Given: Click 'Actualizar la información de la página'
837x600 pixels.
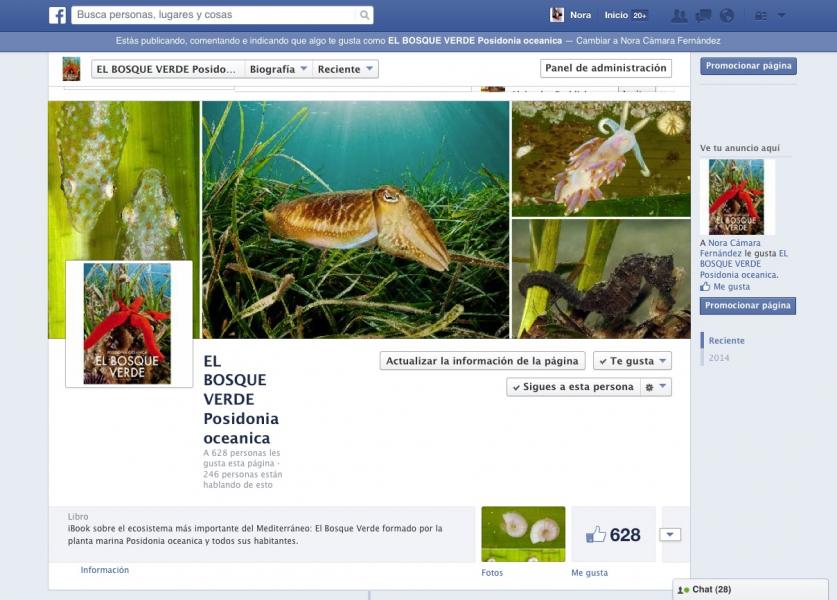Looking at the screenshot, I should tap(482, 361).
